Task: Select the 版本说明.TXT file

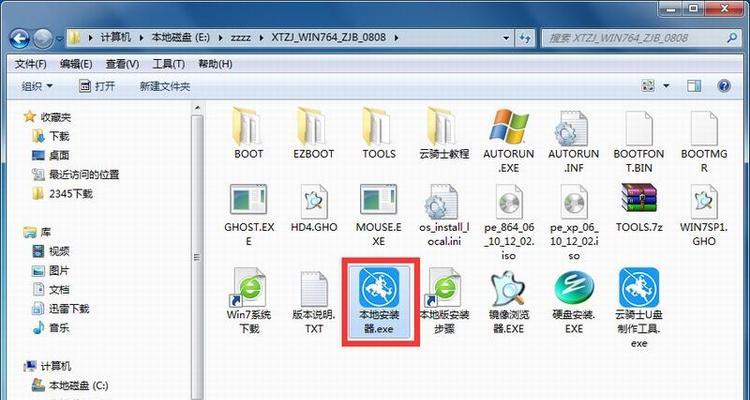Action: coord(314,301)
